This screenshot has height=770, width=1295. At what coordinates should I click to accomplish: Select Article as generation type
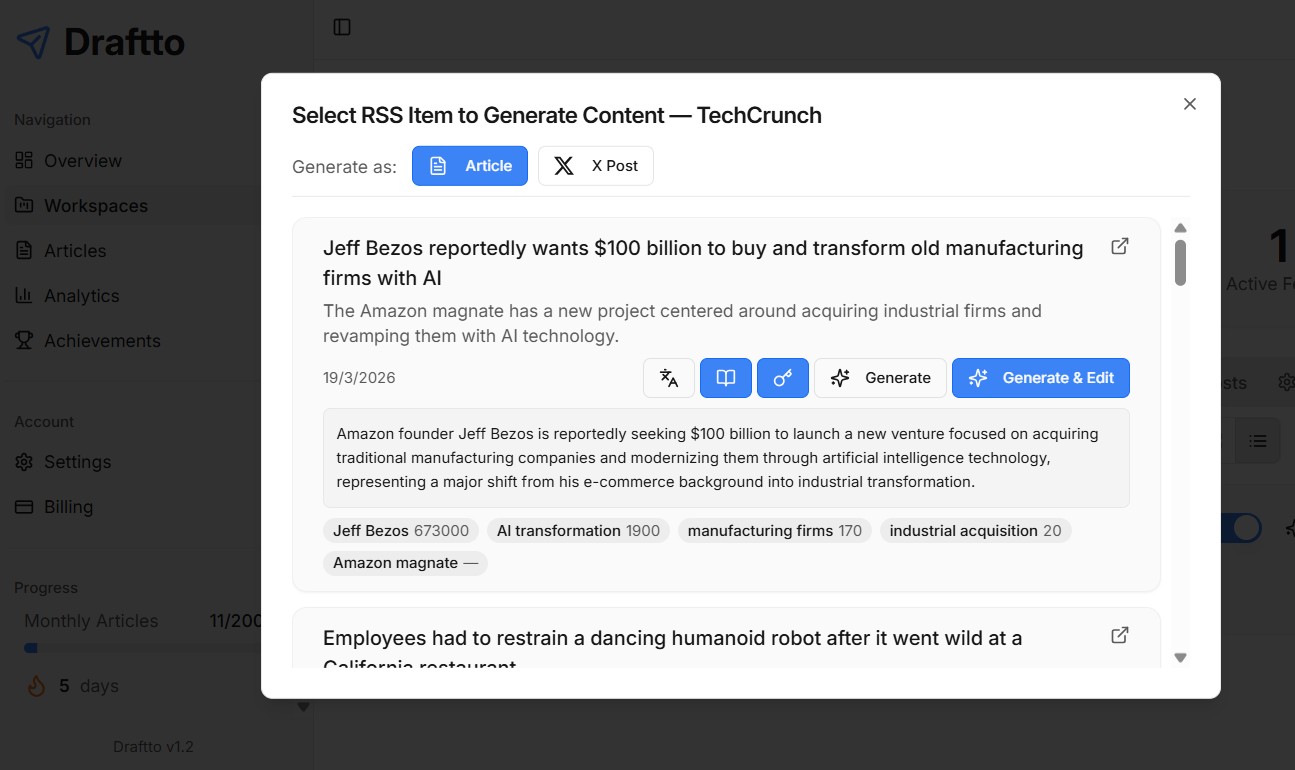[x=470, y=166]
